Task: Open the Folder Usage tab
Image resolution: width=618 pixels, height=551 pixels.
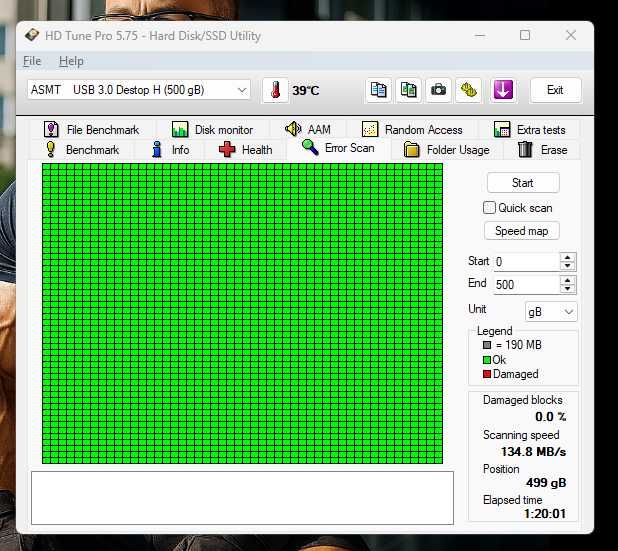Action: coord(447,150)
